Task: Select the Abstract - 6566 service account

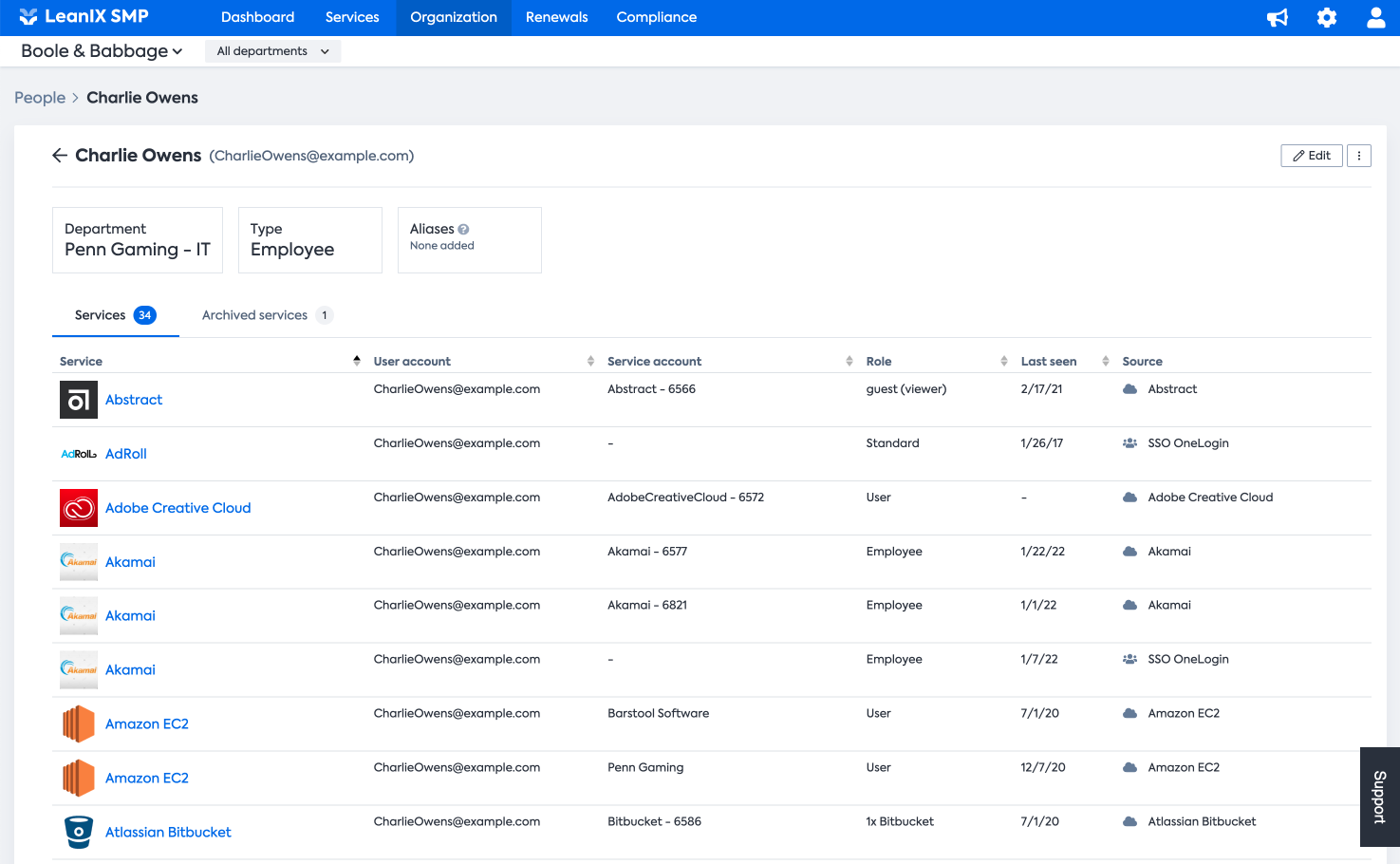Action: click(x=651, y=389)
